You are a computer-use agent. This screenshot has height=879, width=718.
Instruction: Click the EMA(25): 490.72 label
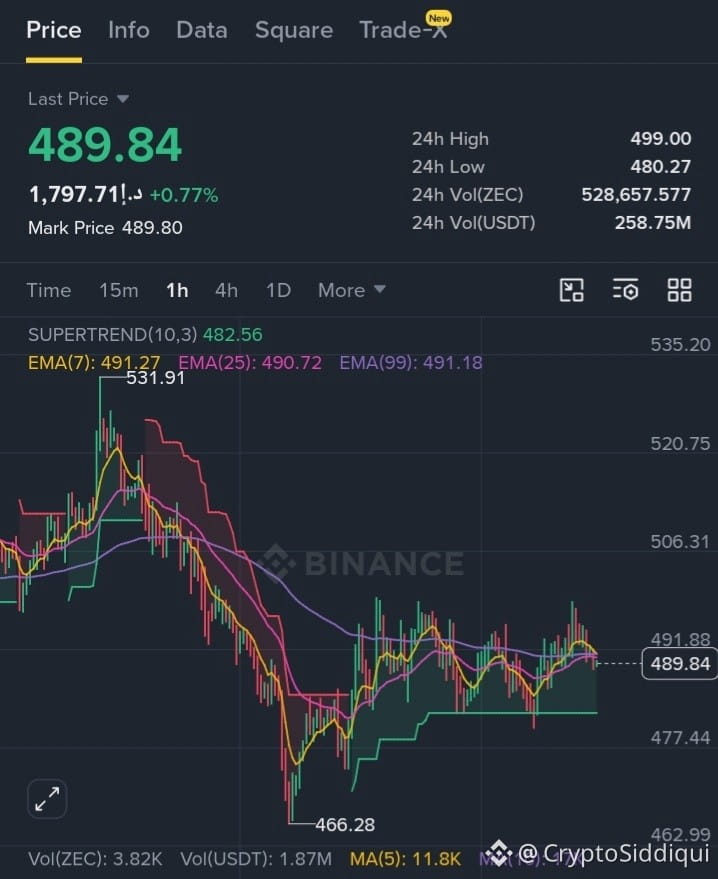[x=250, y=363]
